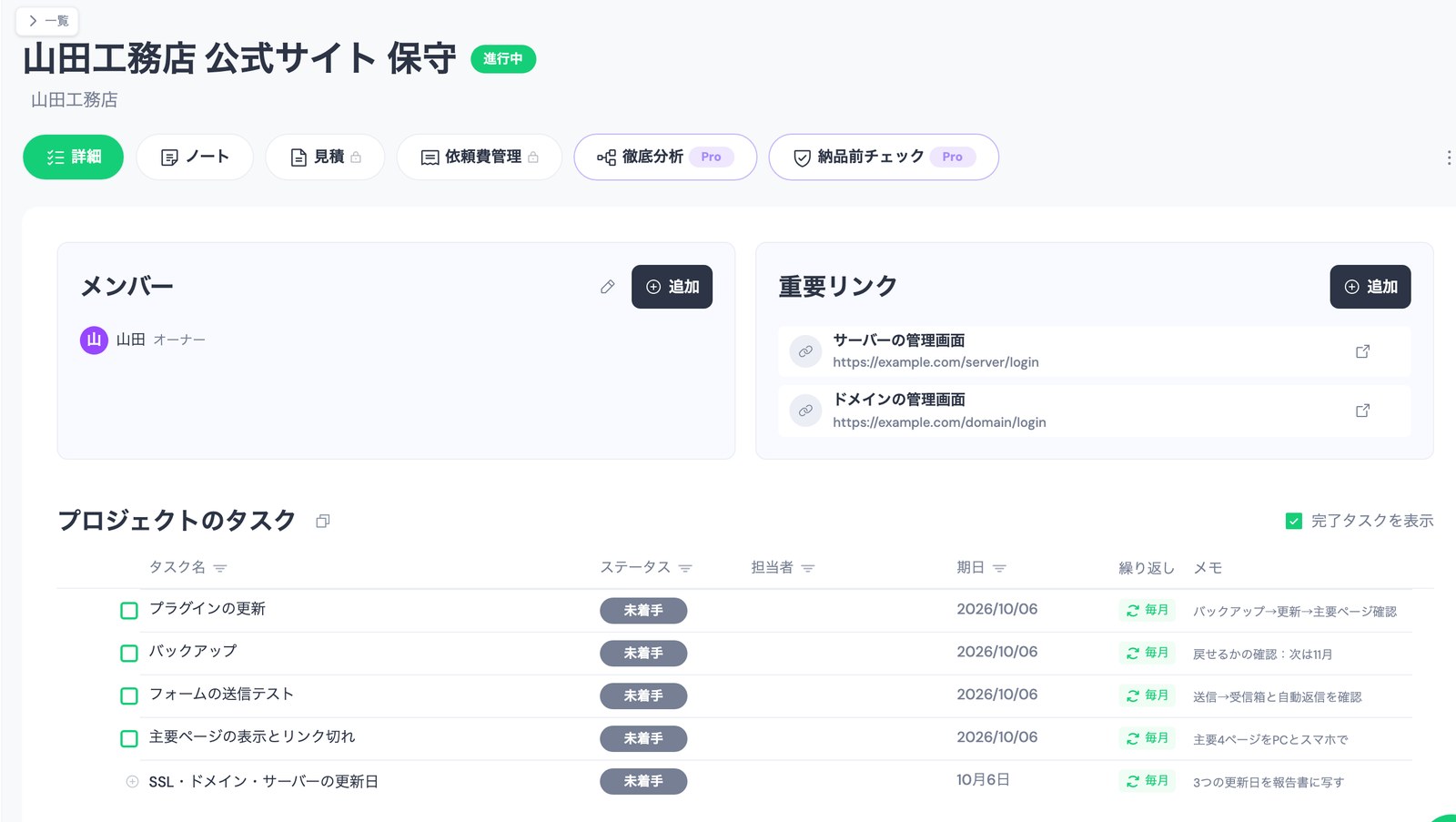The image size is (1456, 822).
Task: Switch to the 見積 tab
Action: (x=325, y=157)
